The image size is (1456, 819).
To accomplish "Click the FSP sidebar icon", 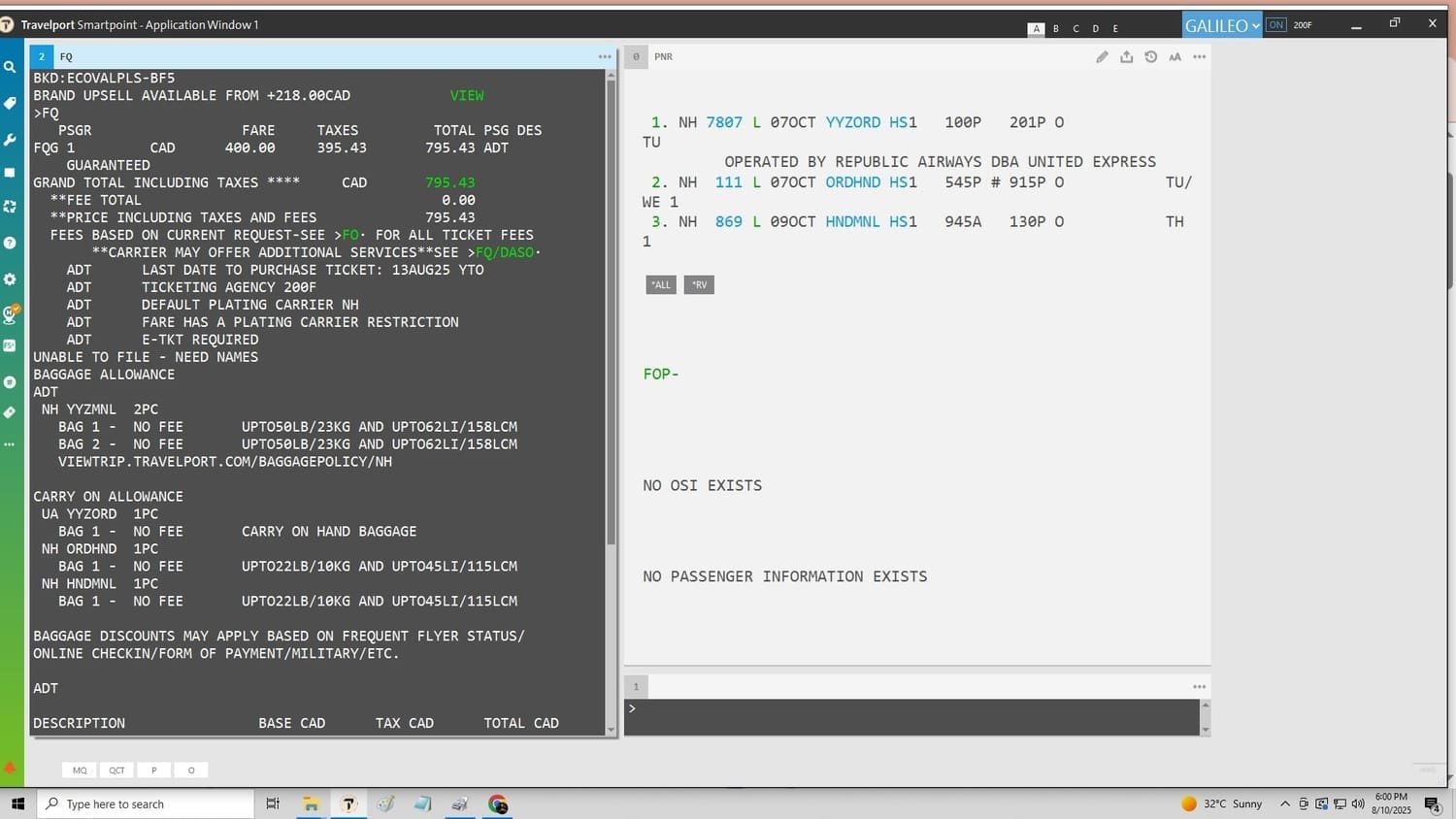I will [x=10, y=345].
